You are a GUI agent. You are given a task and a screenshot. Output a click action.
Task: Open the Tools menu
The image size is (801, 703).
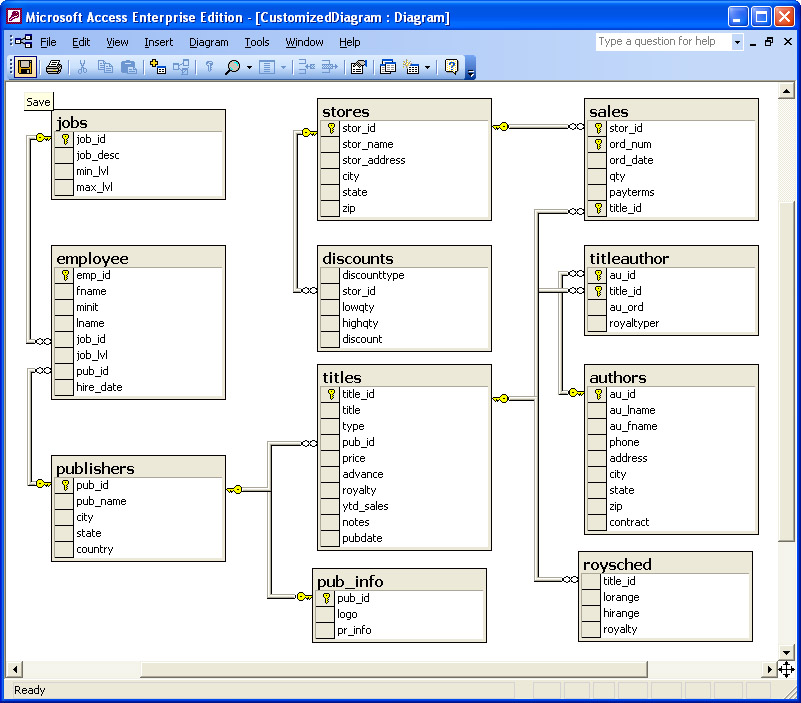click(x=257, y=42)
